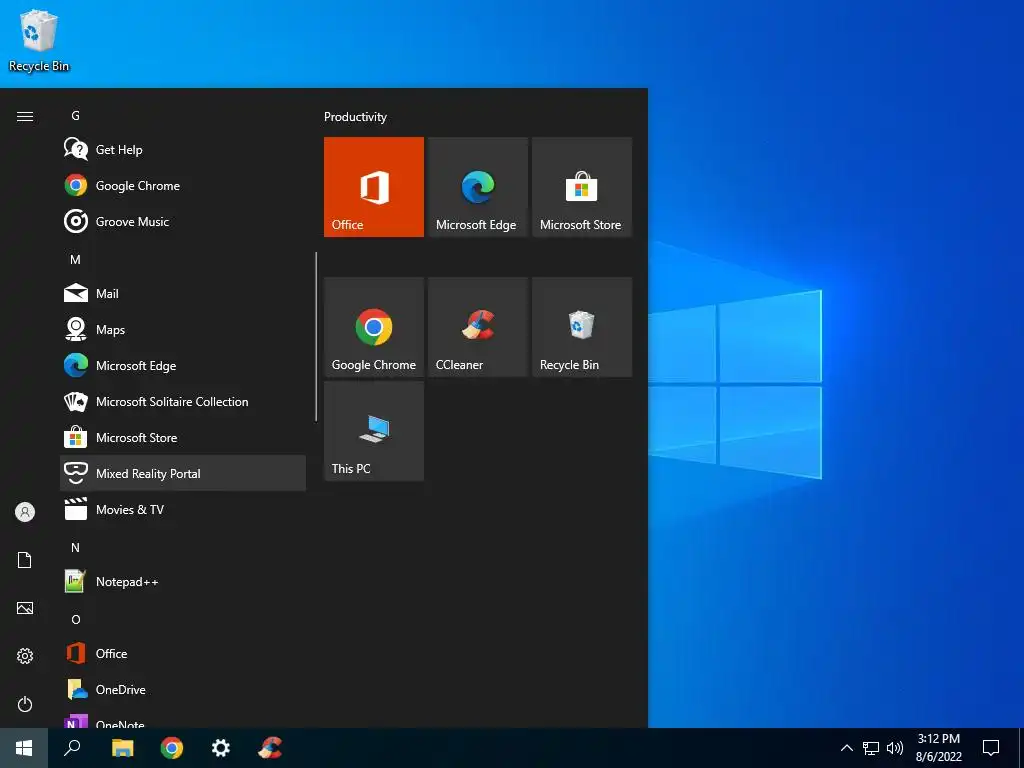This screenshot has height=768, width=1024.
Task: Open OneDrive from the app list
Action: pos(183,689)
